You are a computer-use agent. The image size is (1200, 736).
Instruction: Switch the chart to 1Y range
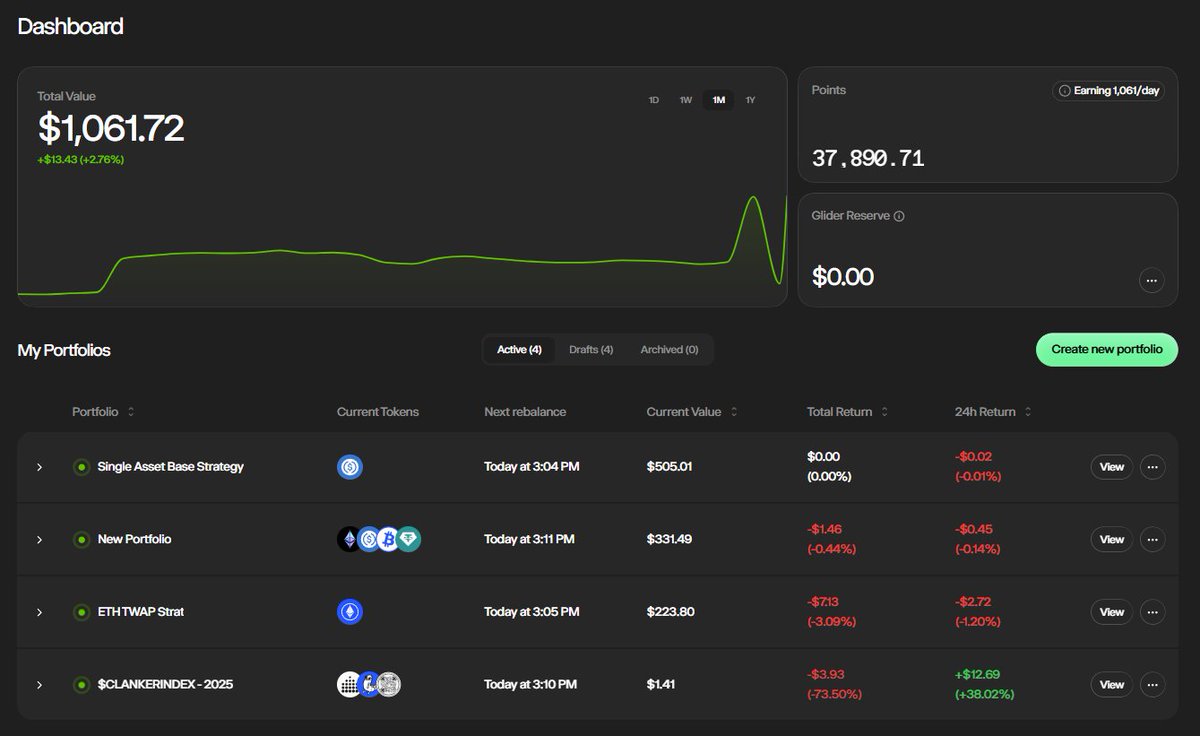pos(750,100)
